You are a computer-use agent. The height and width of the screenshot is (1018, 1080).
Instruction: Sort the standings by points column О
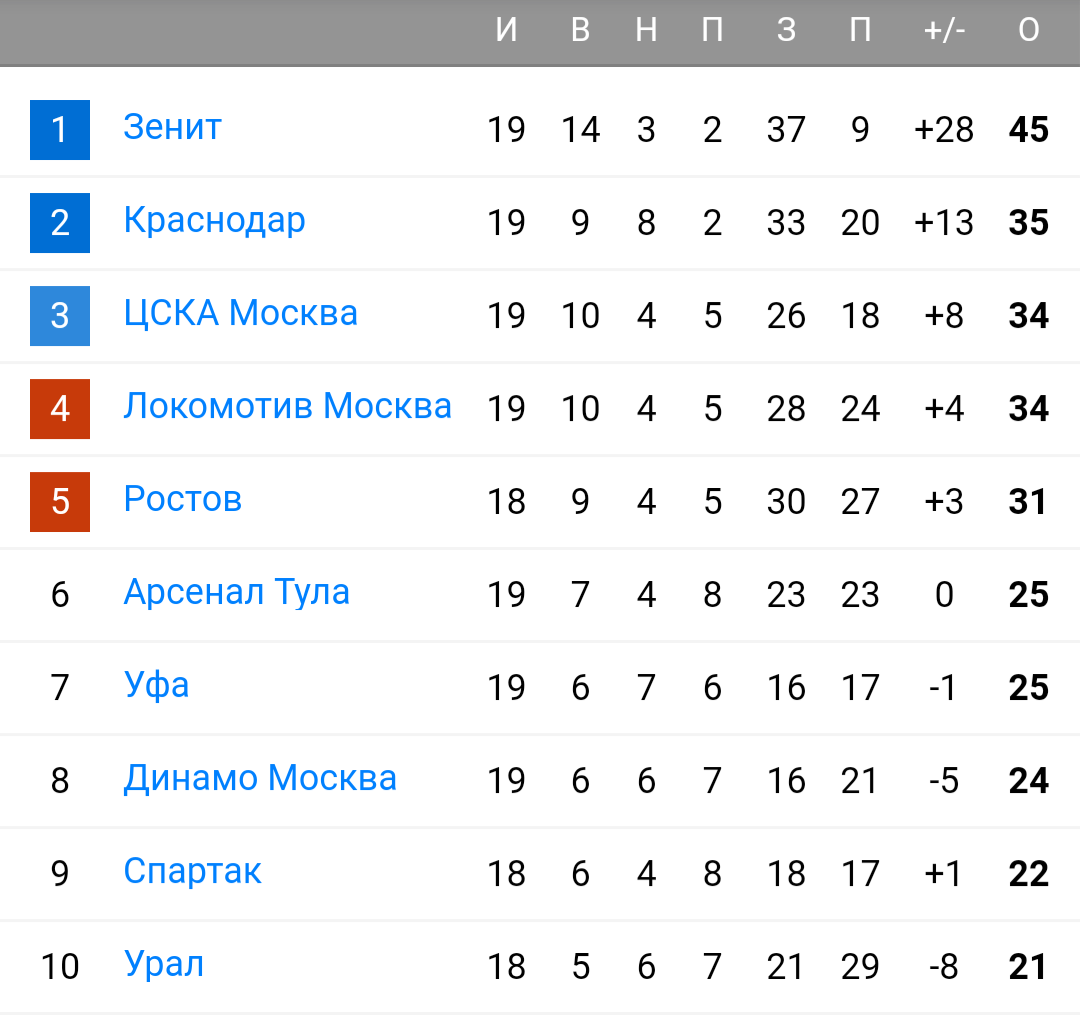click(x=1028, y=30)
